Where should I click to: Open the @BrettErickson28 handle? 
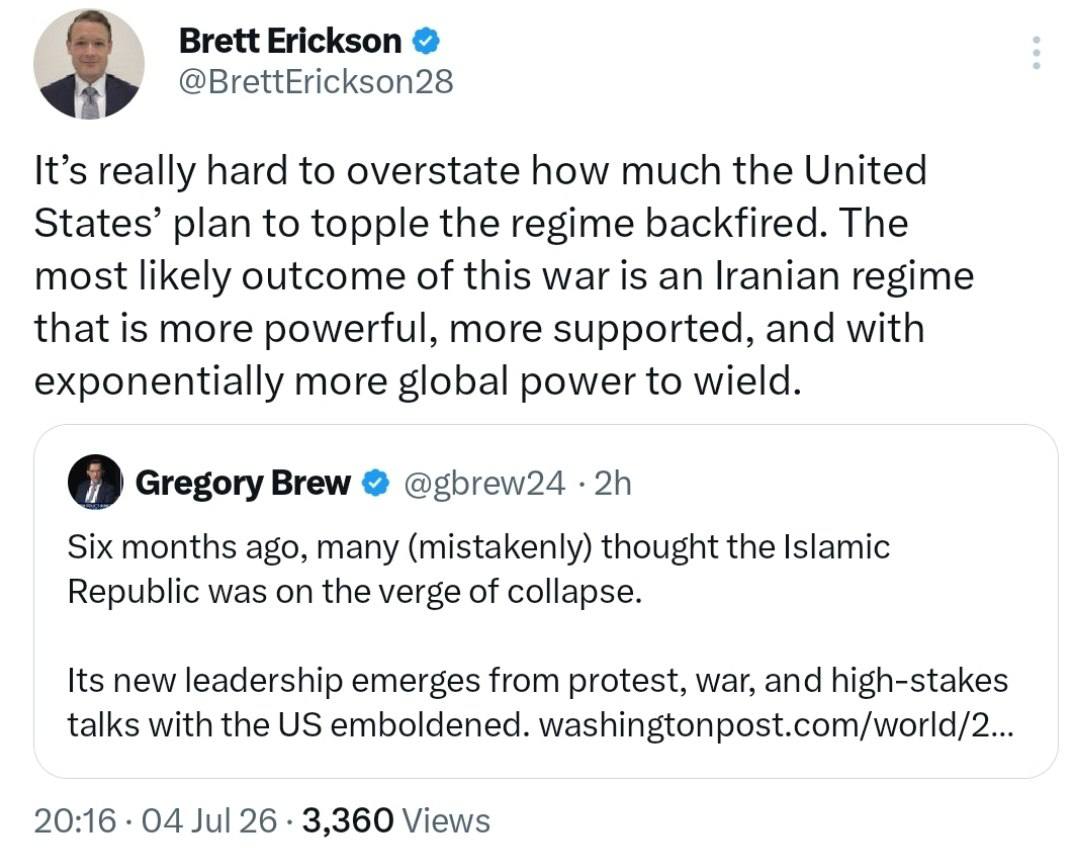(316, 82)
